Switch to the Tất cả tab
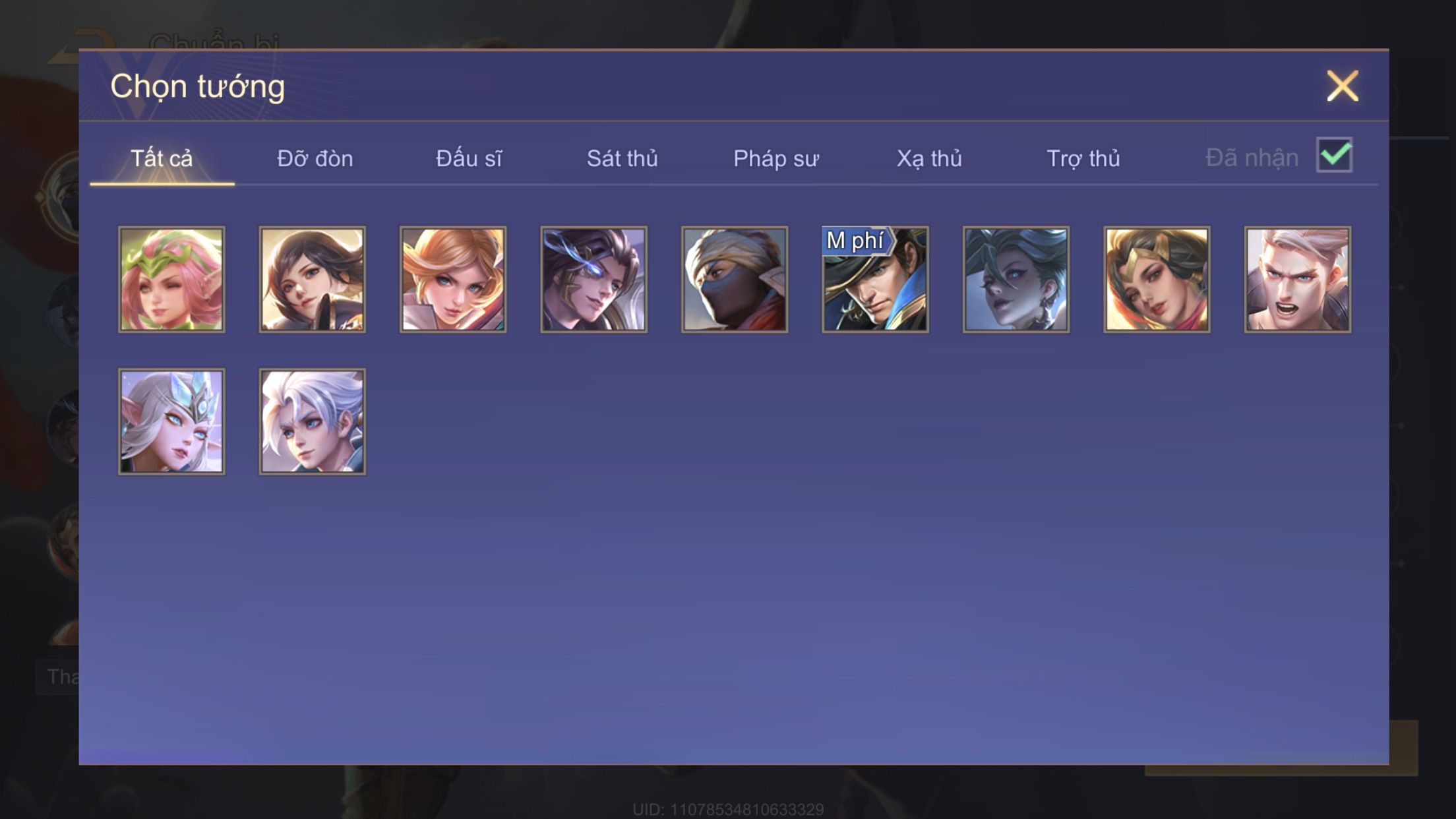1456x819 pixels. click(162, 158)
